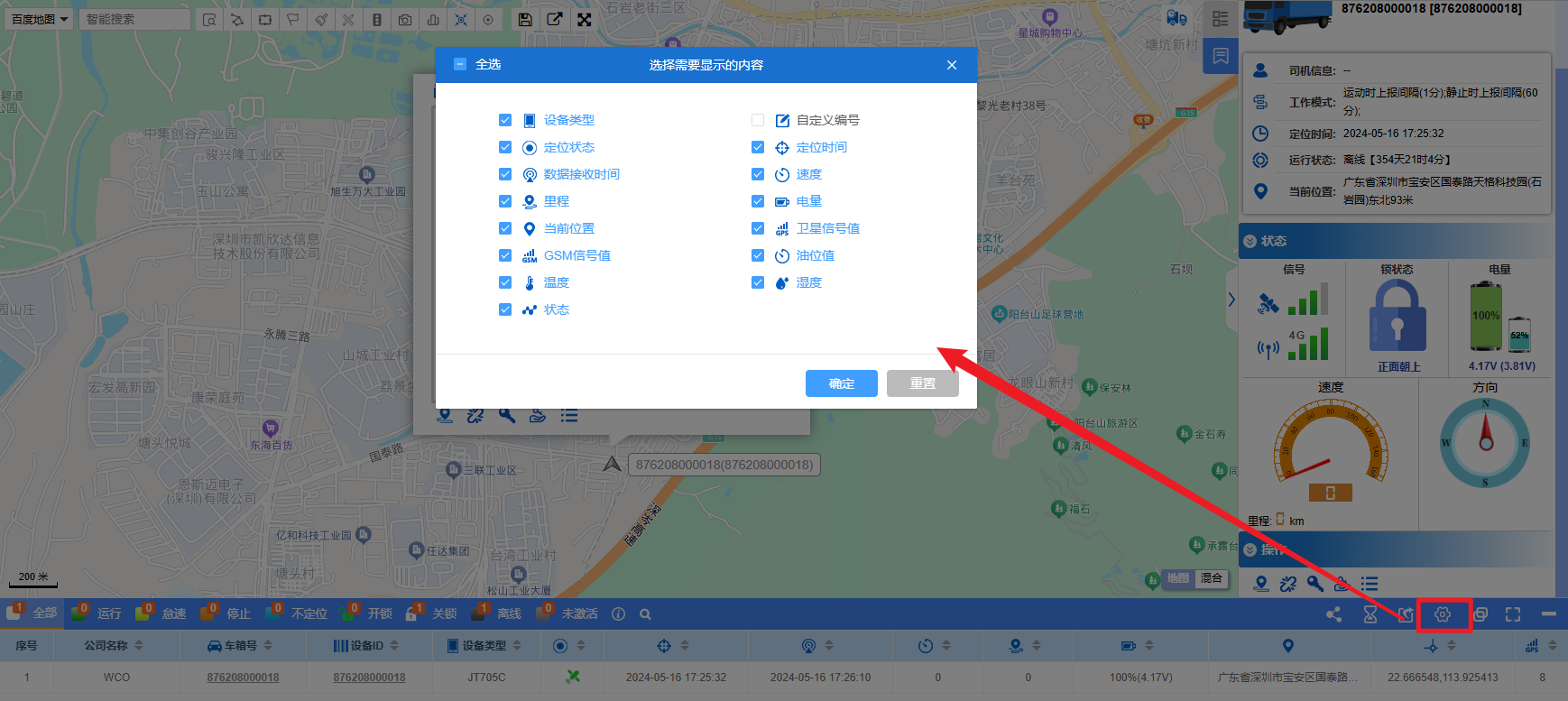Click the hourglass icon in bottom bar
Viewport: 1568px width, 701px height.
[1370, 614]
